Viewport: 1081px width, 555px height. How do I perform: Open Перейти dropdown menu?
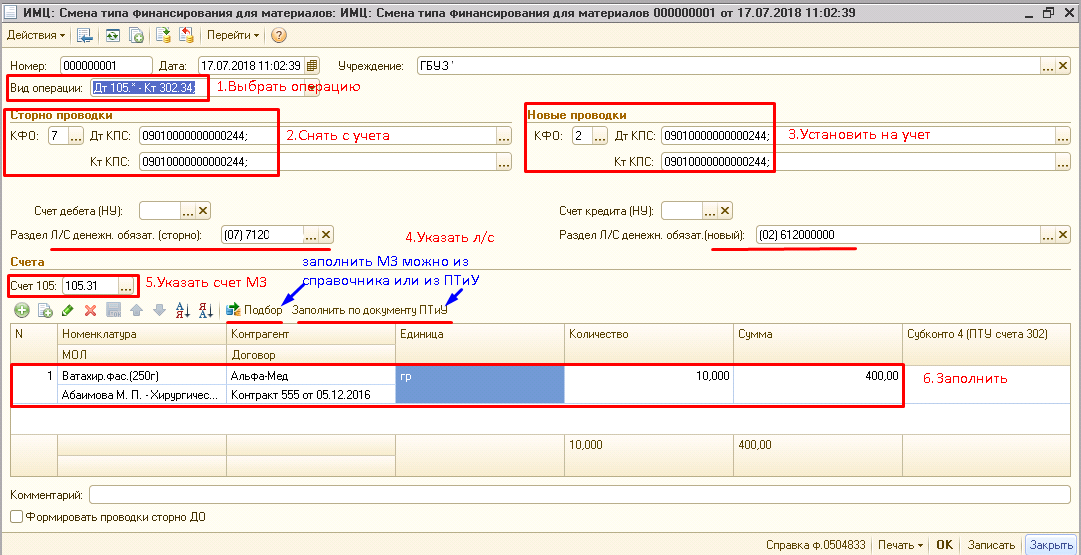coord(232,35)
